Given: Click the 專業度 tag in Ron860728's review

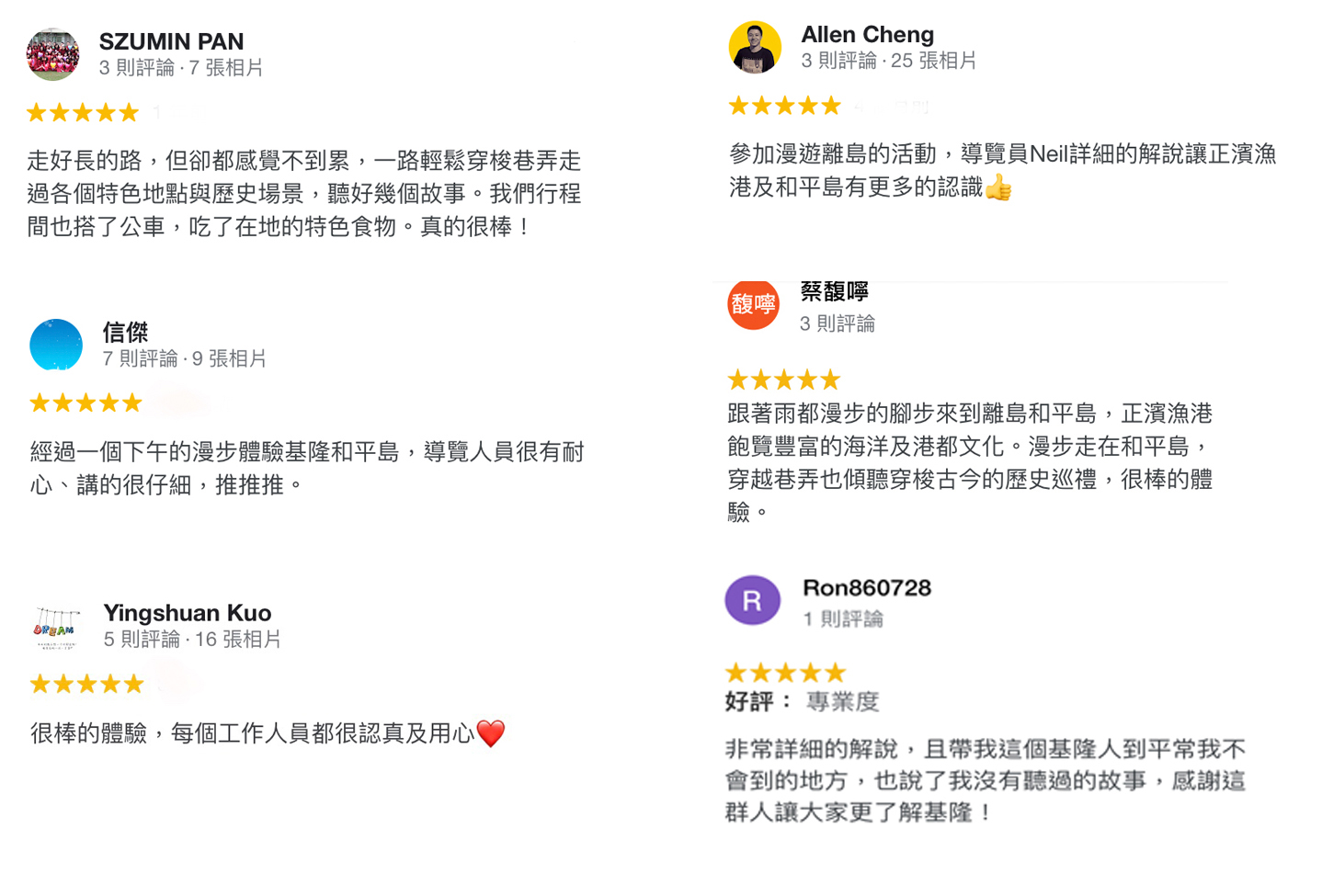Looking at the screenshot, I should coord(842,702).
